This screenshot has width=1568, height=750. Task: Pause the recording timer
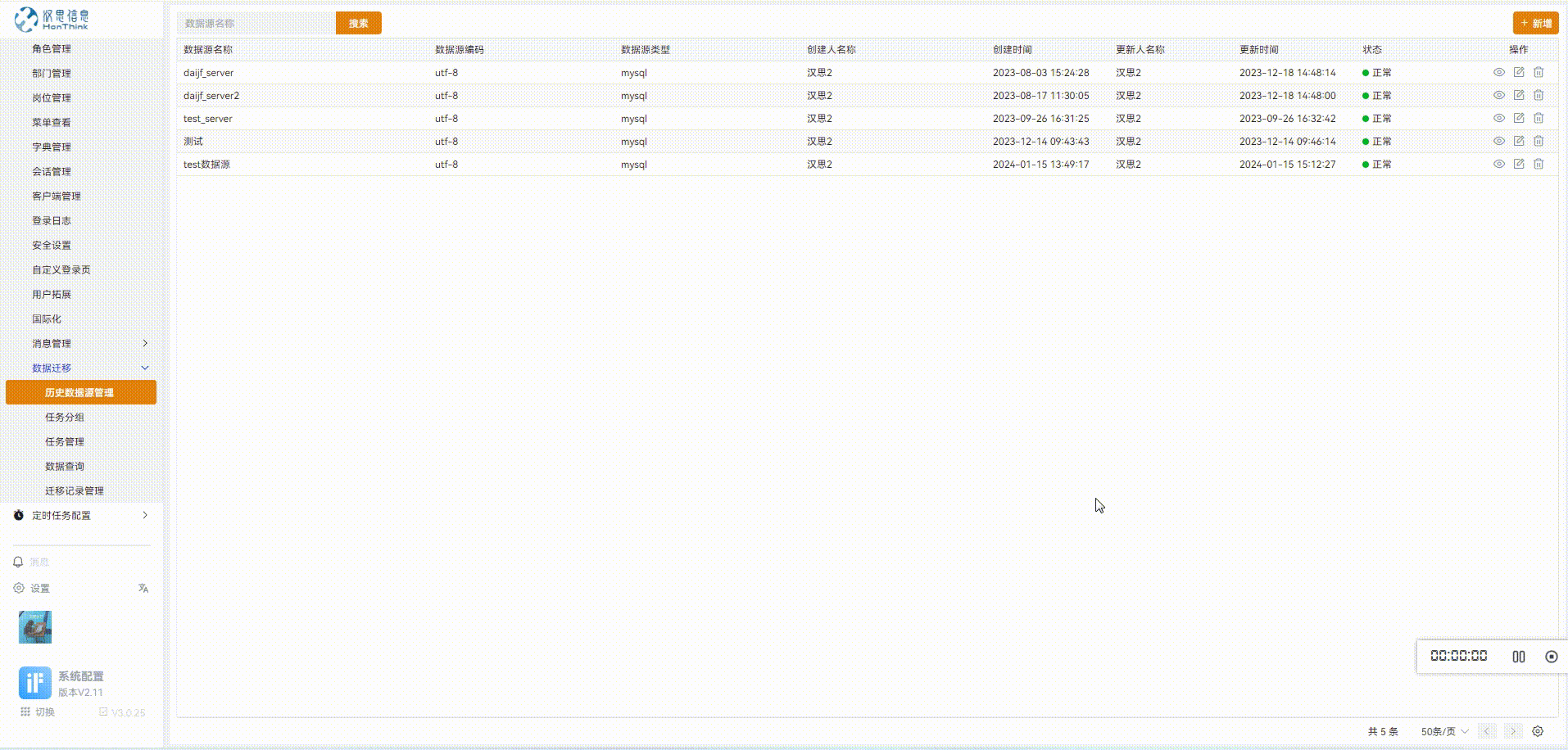tap(1518, 657)
